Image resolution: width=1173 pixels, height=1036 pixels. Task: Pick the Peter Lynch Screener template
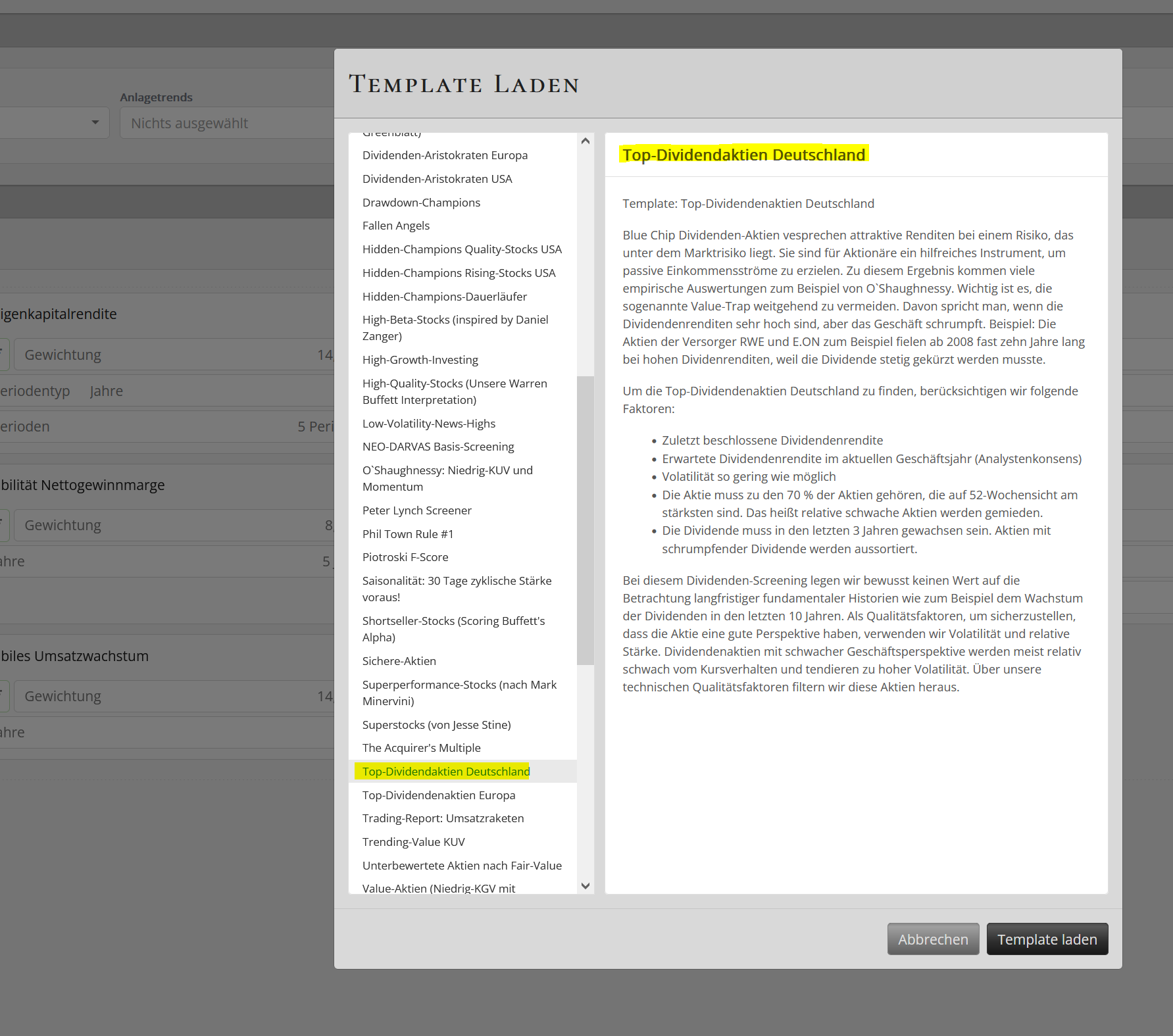coord(416,510)
